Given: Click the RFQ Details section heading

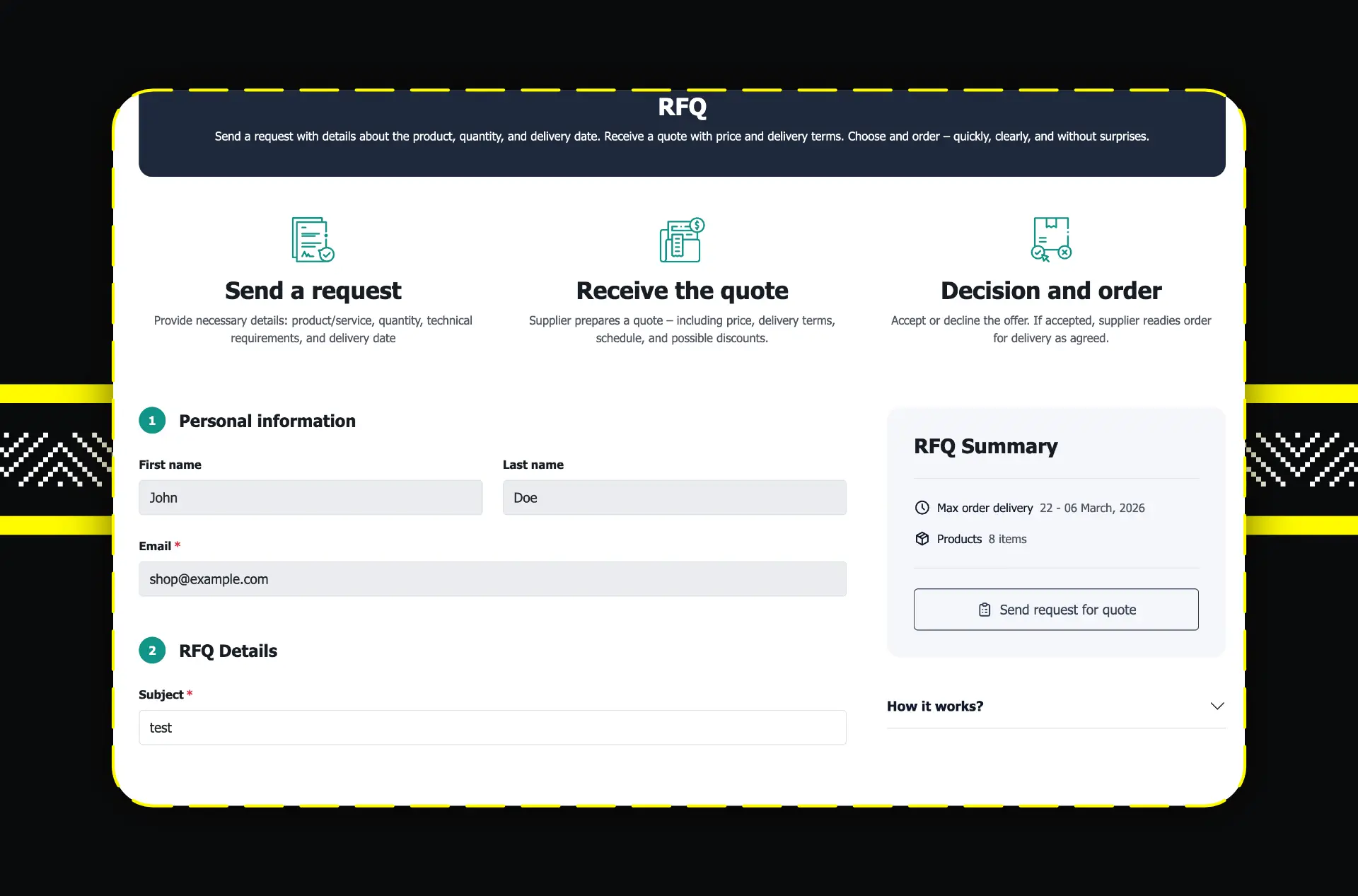Looking at the screenshot, I should (x=228, y=651).
